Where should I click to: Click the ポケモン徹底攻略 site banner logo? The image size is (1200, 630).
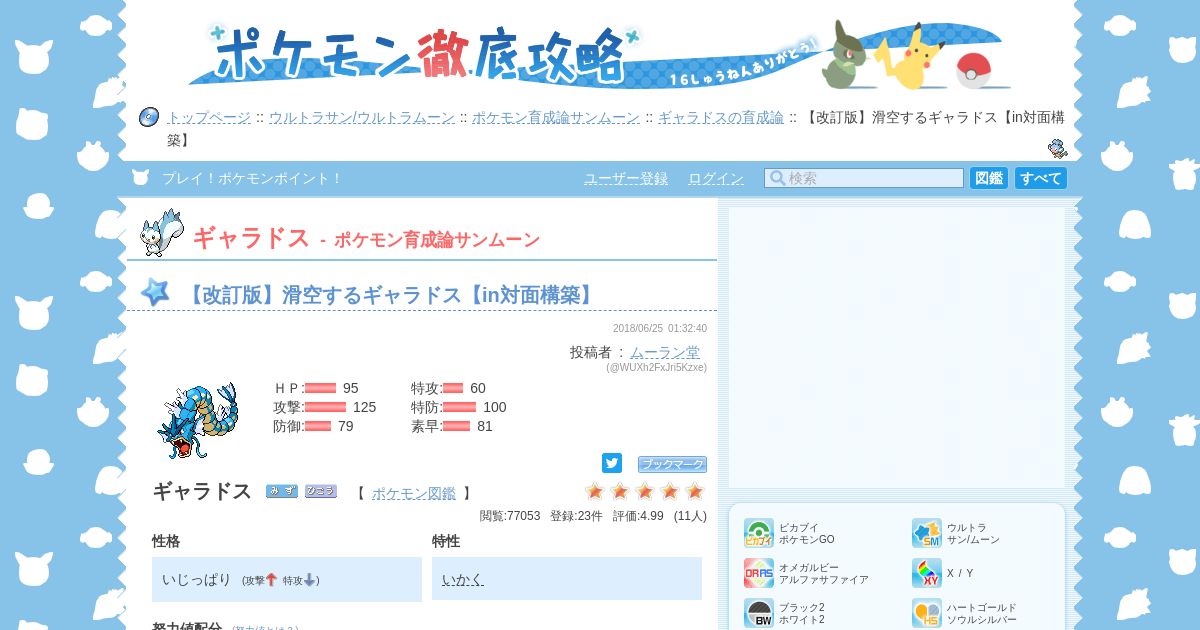[x=420, y=52]
